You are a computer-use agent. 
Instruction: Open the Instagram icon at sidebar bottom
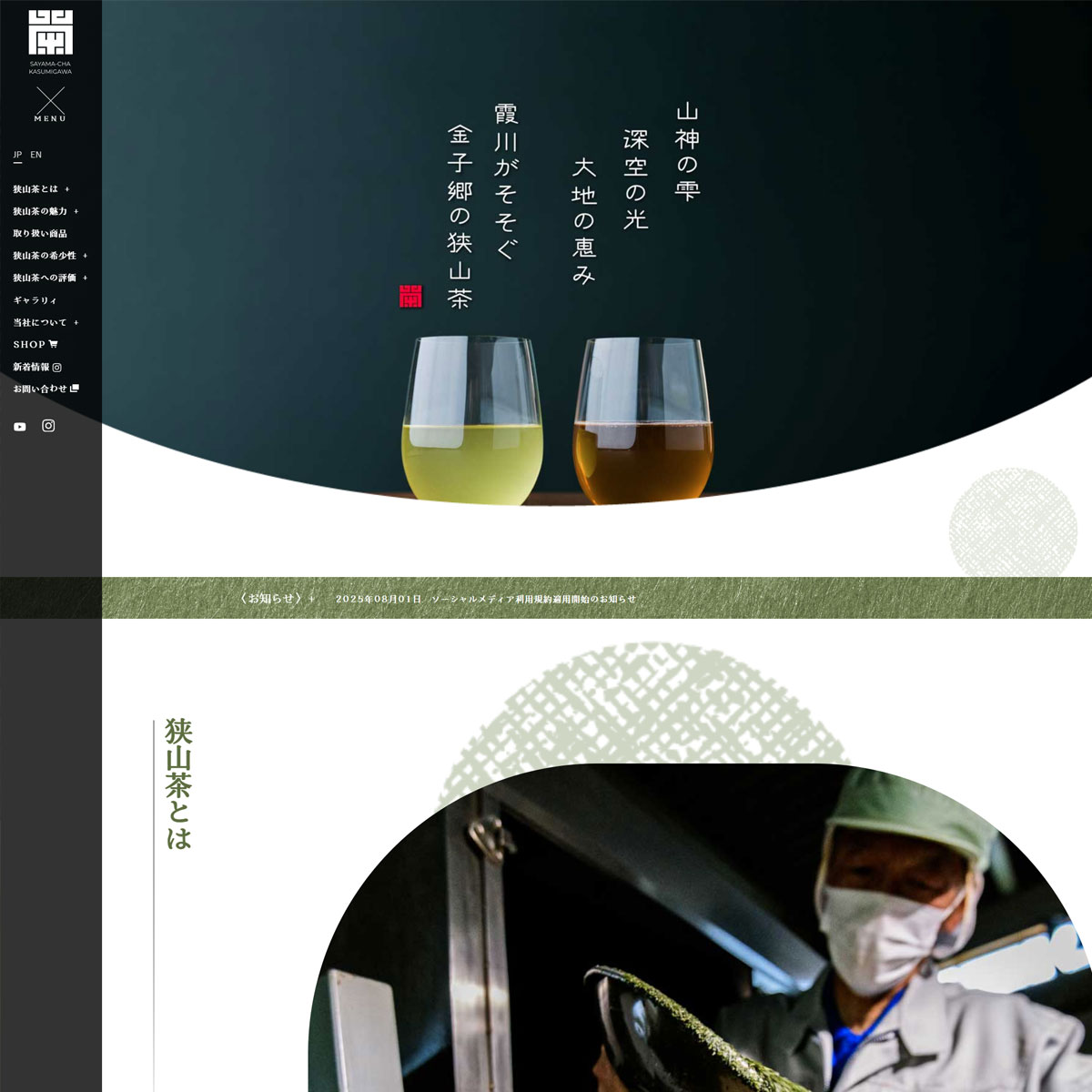(47, 425)
